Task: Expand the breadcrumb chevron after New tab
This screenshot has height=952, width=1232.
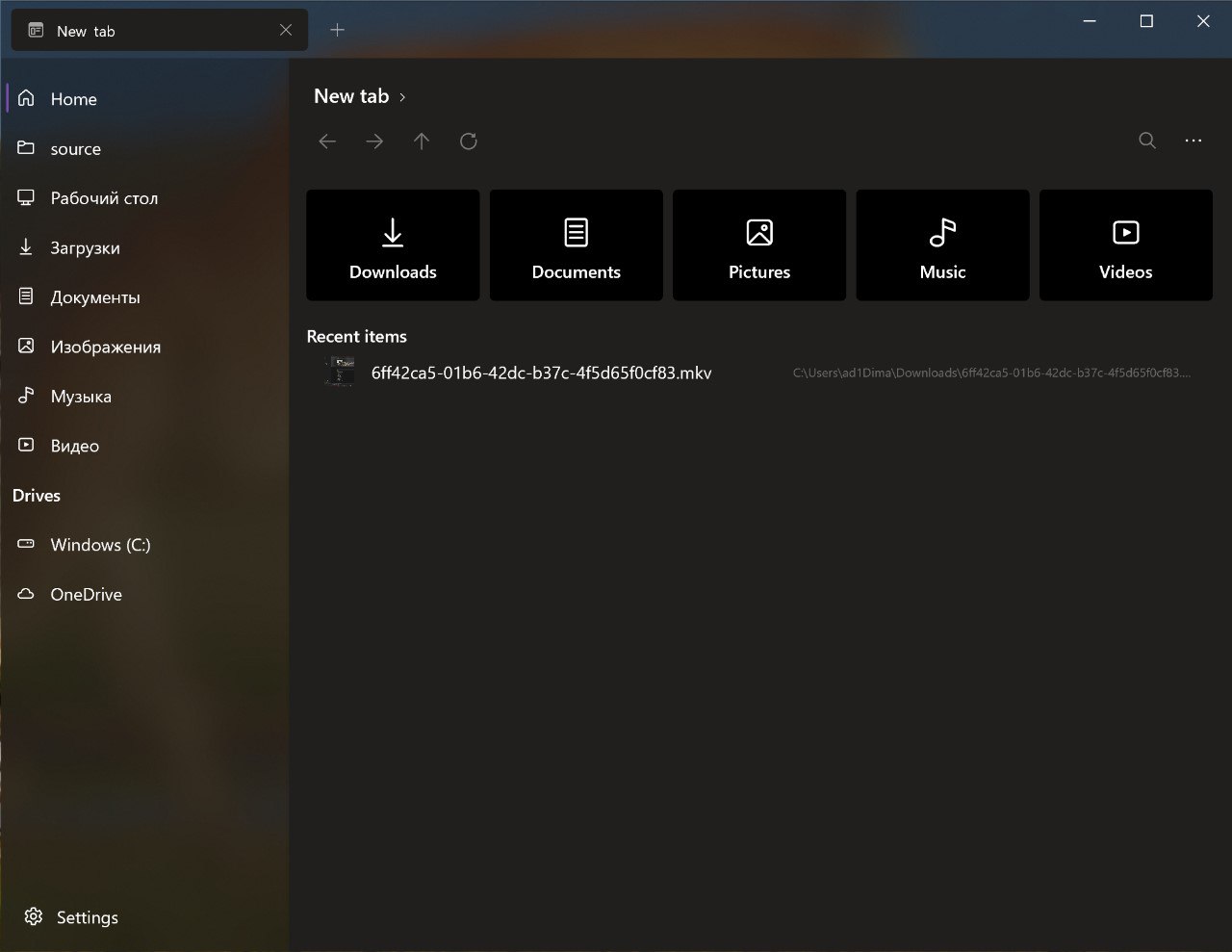Action: tap(402, 97)
